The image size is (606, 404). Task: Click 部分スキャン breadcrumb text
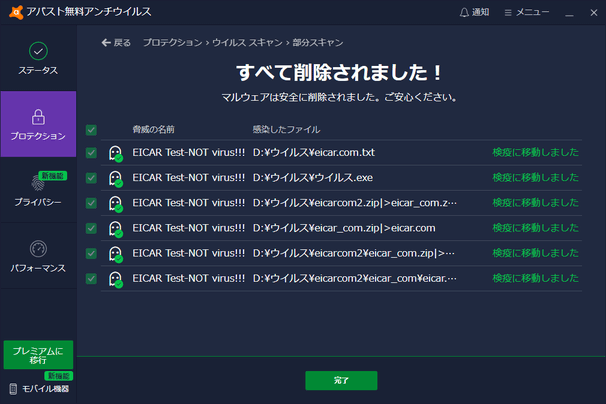318,43
